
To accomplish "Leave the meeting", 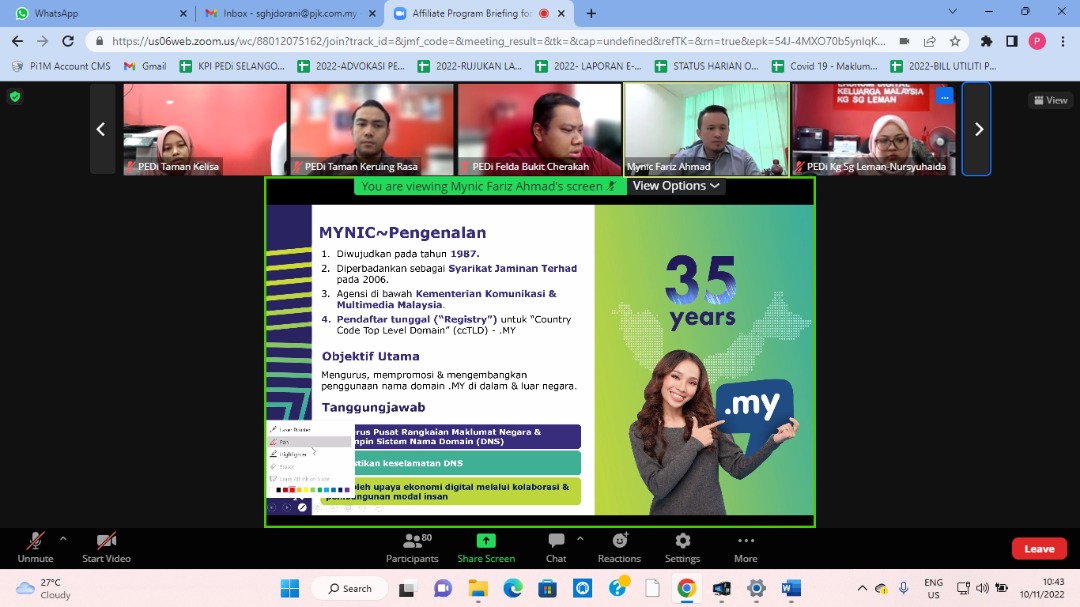I will pyautogui.click(x=1039, y=549).
